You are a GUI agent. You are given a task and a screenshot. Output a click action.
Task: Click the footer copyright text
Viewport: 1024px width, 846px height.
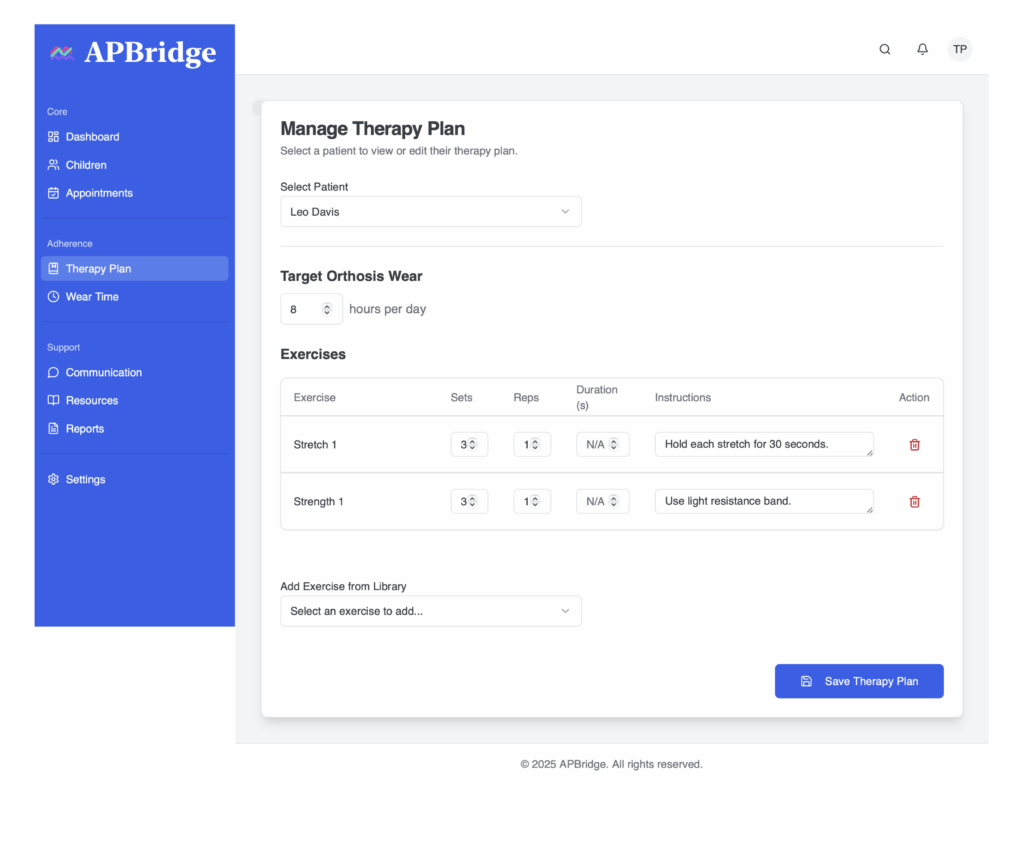click(611, 764)
